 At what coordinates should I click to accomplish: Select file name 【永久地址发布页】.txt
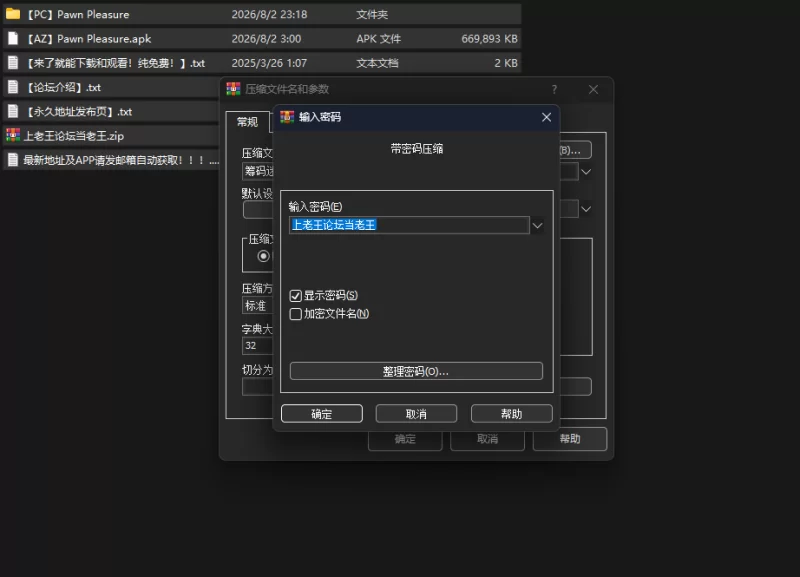pos(78,112)
